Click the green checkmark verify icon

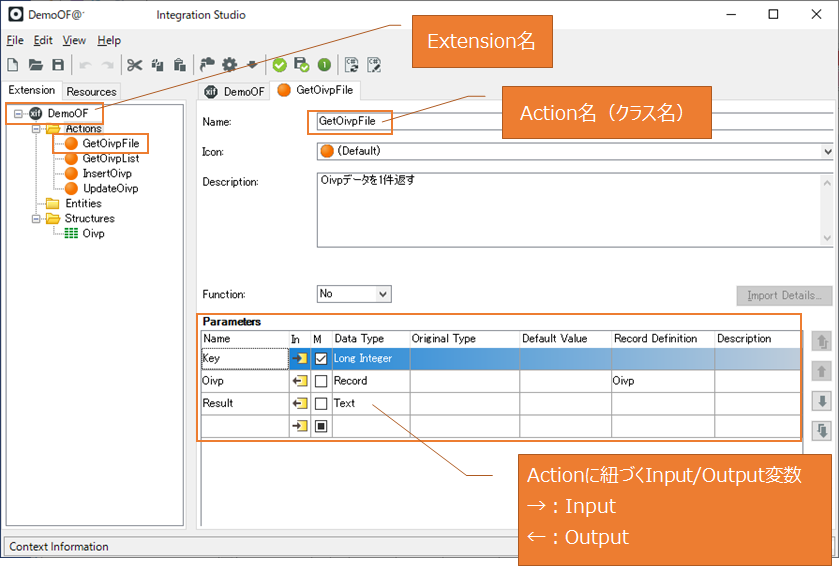280,65
